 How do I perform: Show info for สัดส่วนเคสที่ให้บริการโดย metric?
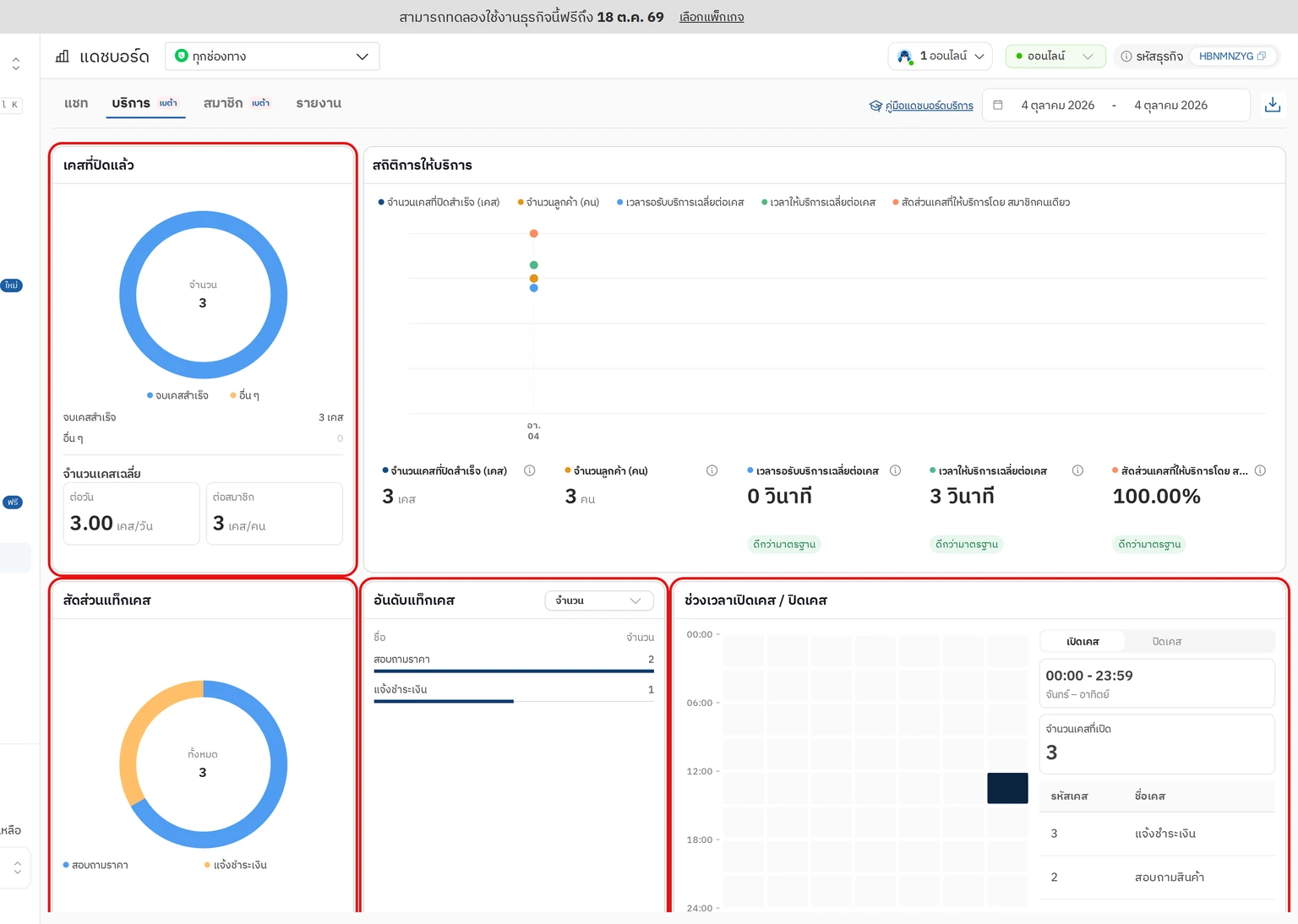1260,470
